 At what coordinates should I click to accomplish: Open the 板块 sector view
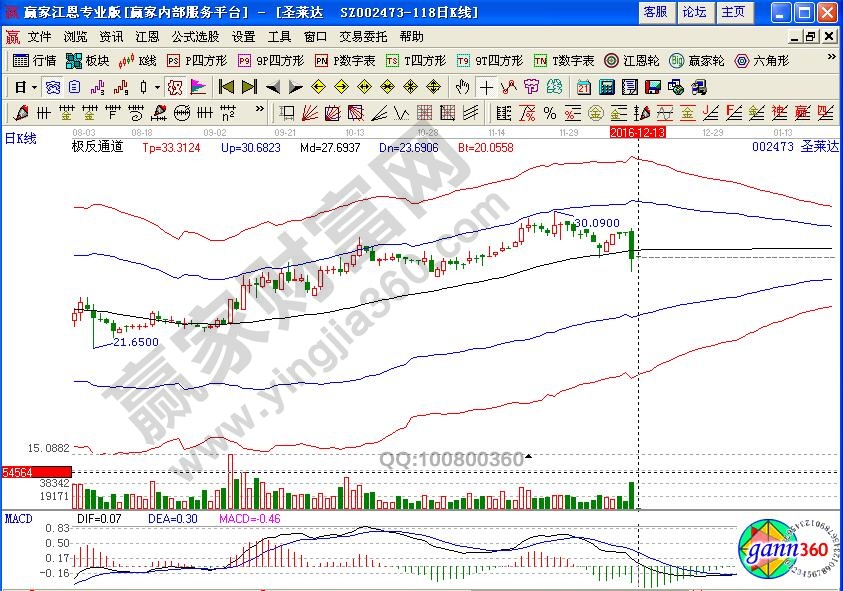point(88,60)
